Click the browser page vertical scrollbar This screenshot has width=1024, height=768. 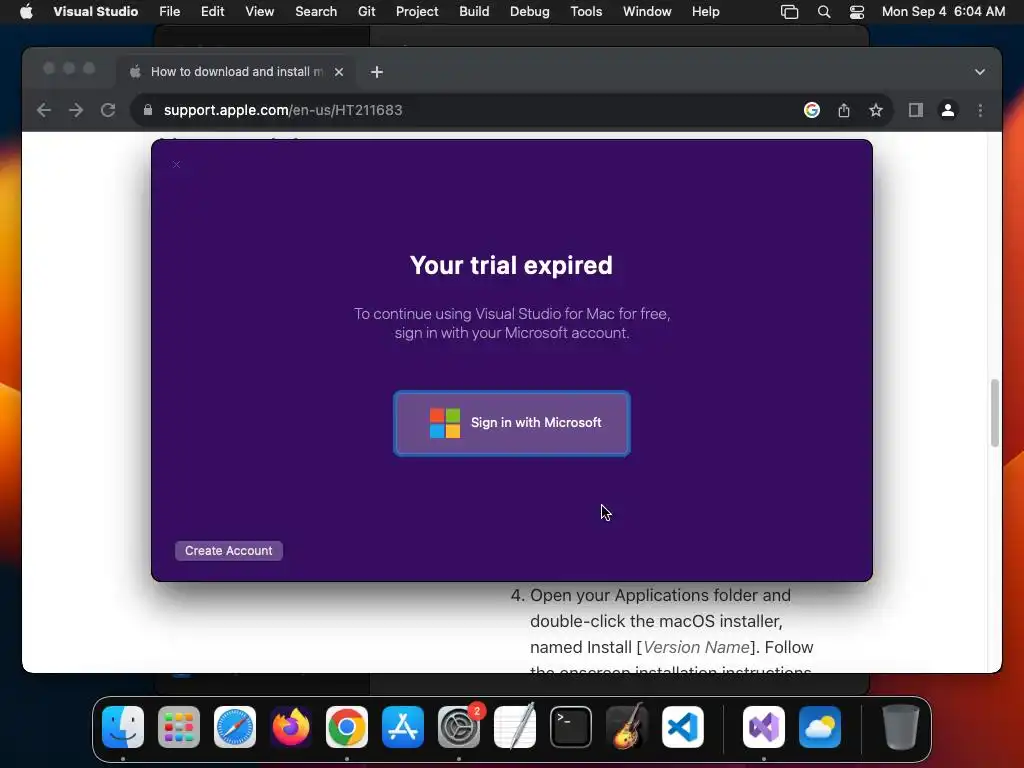[x=995, y=413]
